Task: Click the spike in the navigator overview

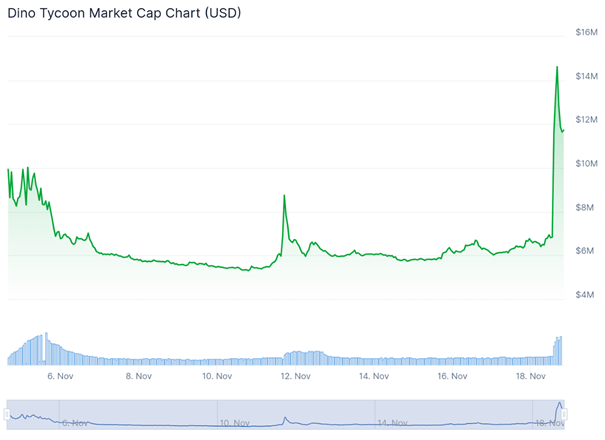Action: (x=559, y=404)
